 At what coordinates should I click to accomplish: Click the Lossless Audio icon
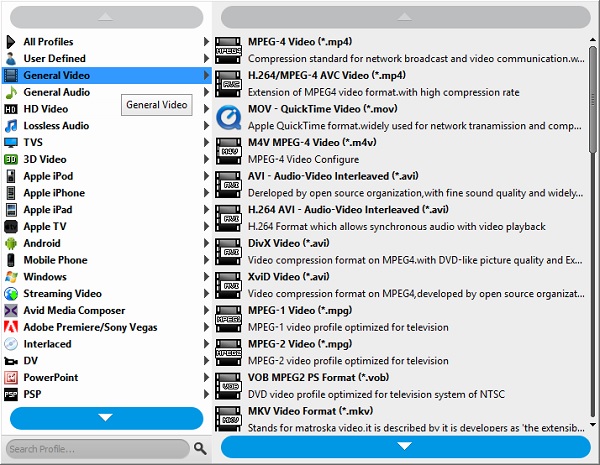point(11,126)
